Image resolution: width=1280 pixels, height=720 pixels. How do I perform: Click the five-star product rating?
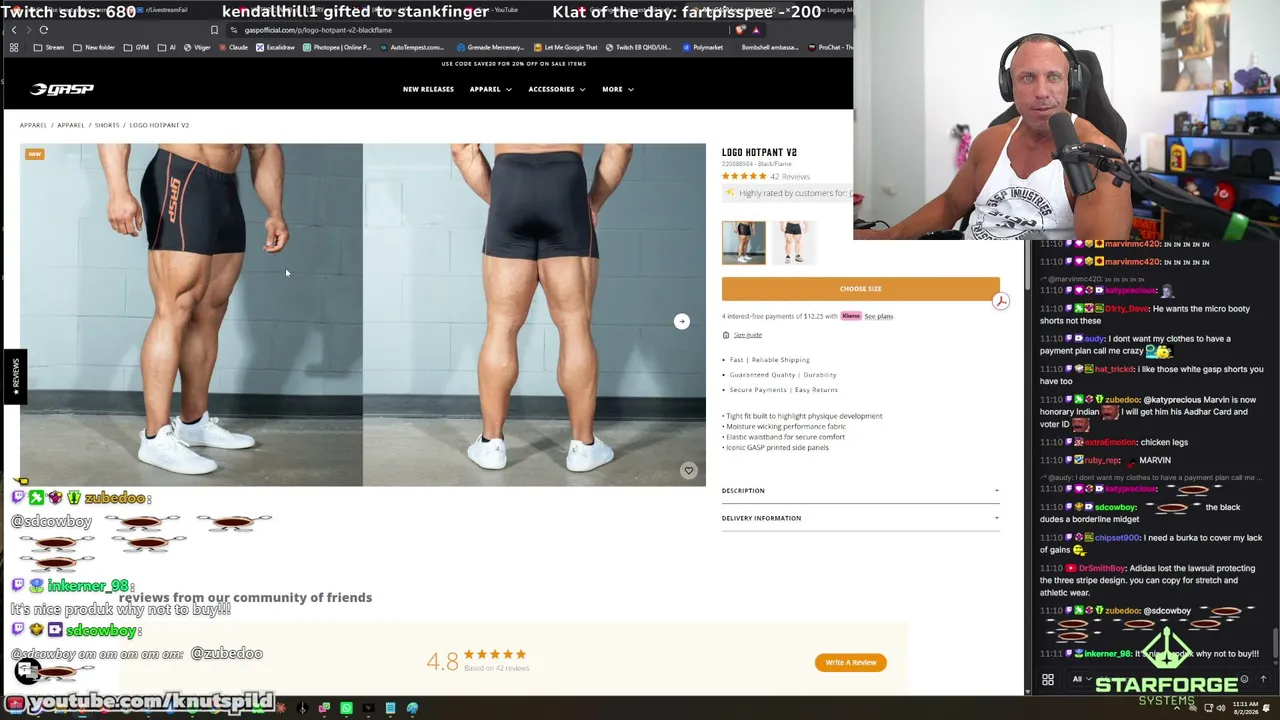pyautogui.click(x=744, y=177)
